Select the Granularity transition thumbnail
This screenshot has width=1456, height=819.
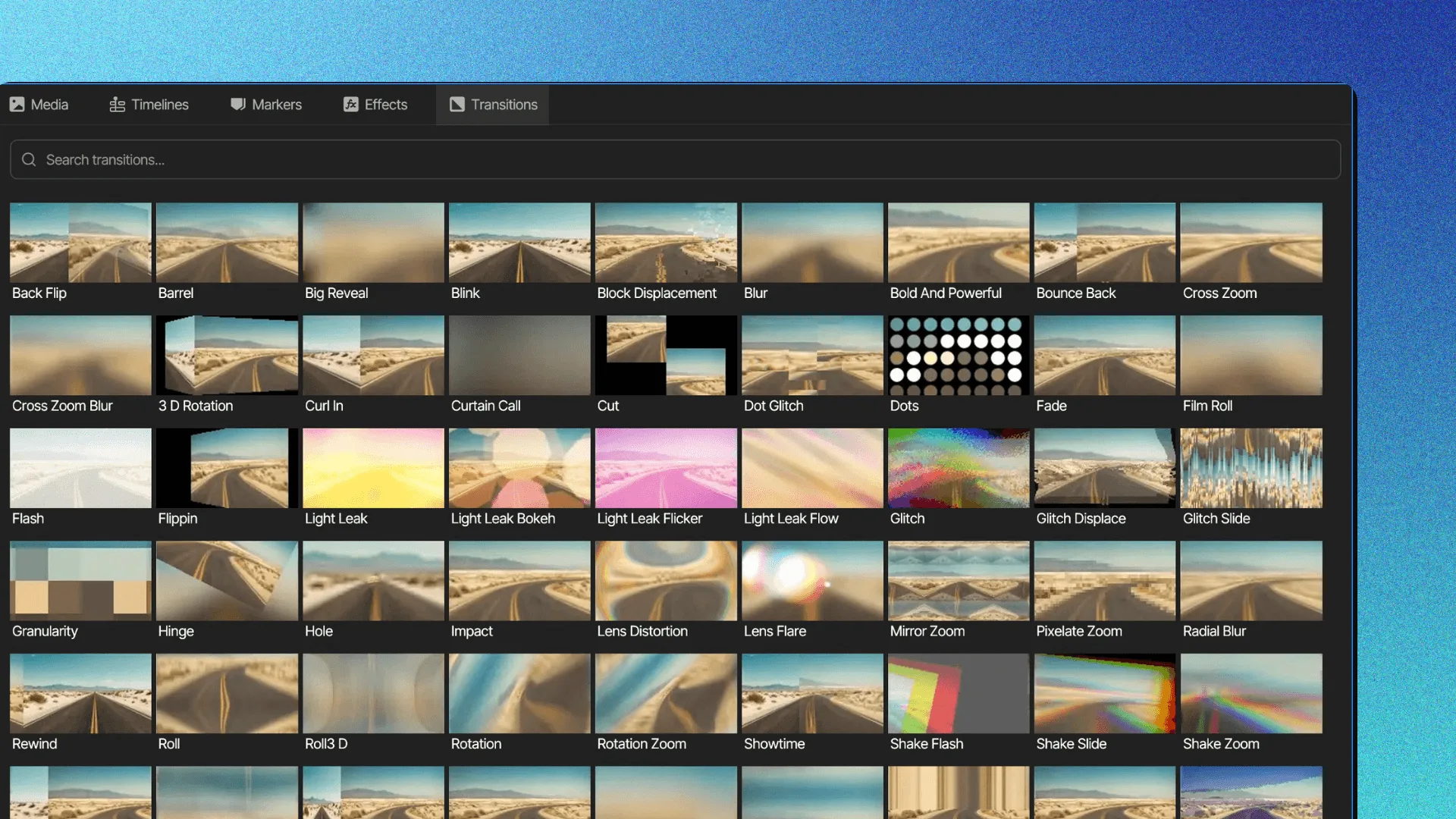[x=80, y=580]
